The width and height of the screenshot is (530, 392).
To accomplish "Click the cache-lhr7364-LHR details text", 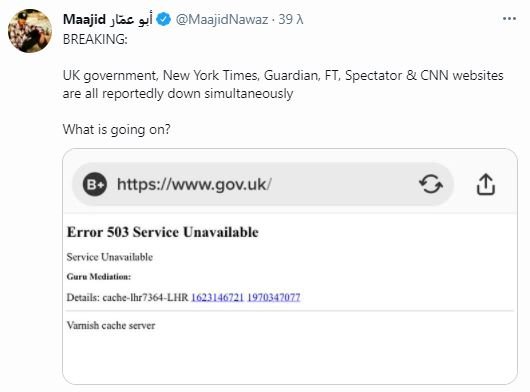I will click(145, 297).
